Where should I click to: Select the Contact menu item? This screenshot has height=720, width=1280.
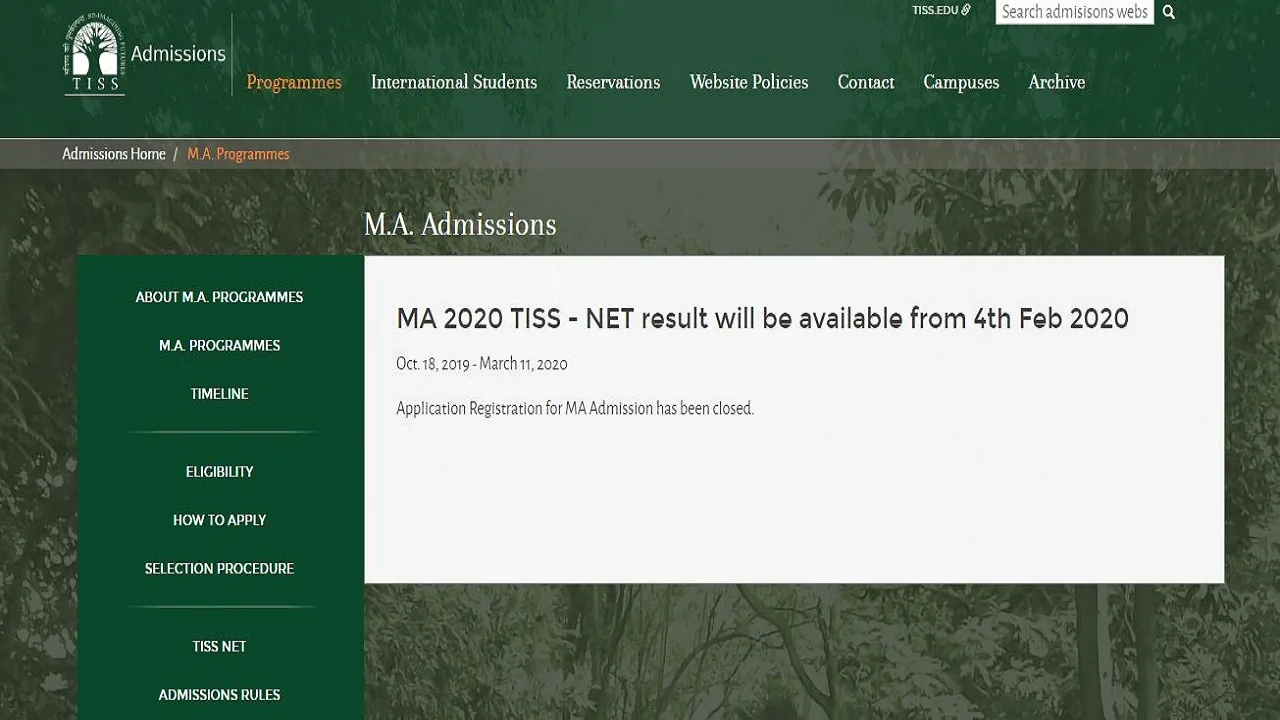tap(866, 82)
